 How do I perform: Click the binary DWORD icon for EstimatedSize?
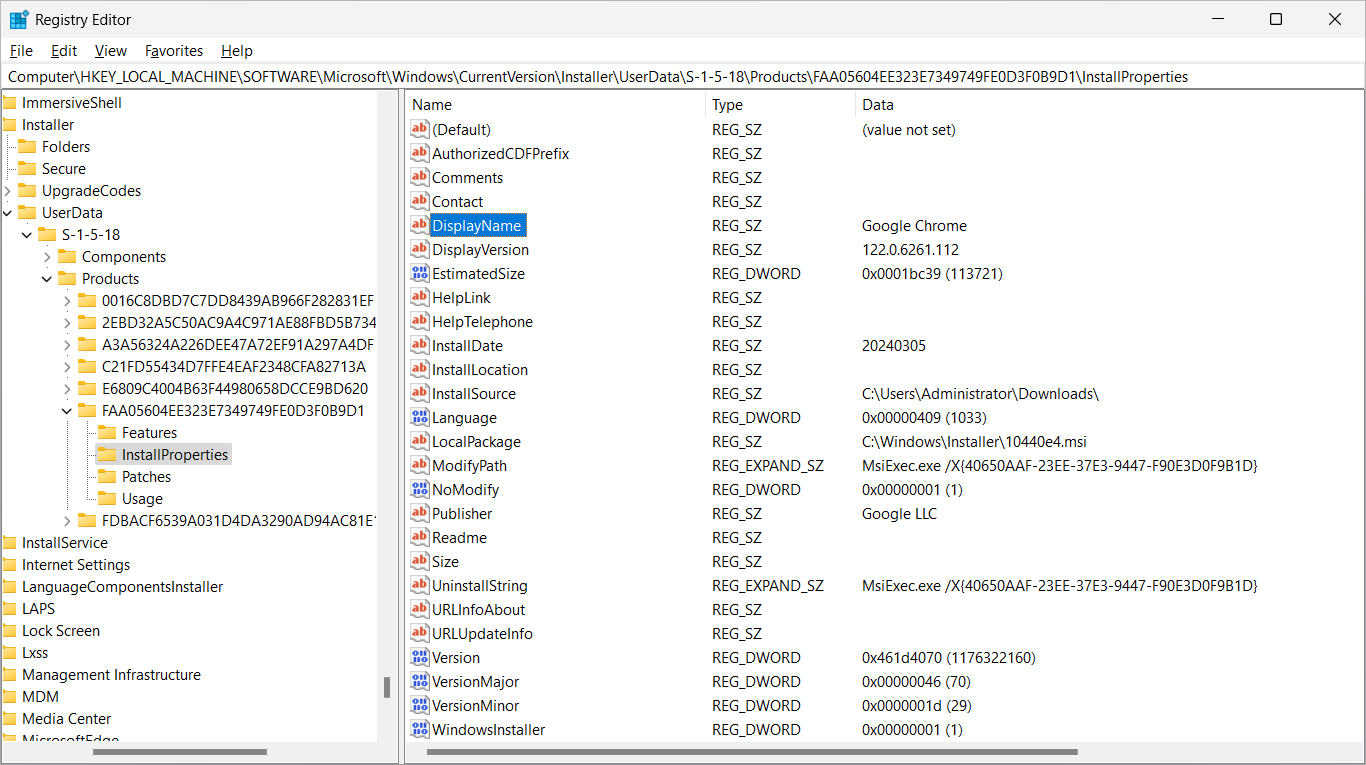coord(420,273)
